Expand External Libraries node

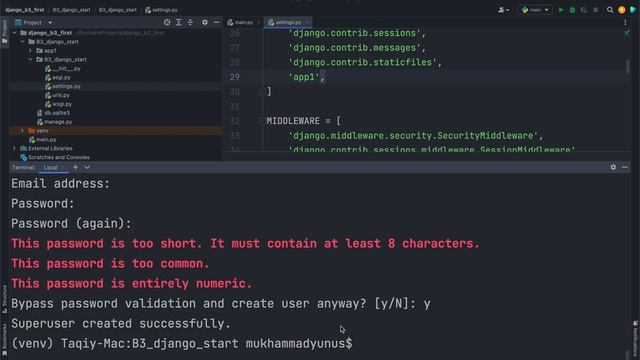[14, 149]
